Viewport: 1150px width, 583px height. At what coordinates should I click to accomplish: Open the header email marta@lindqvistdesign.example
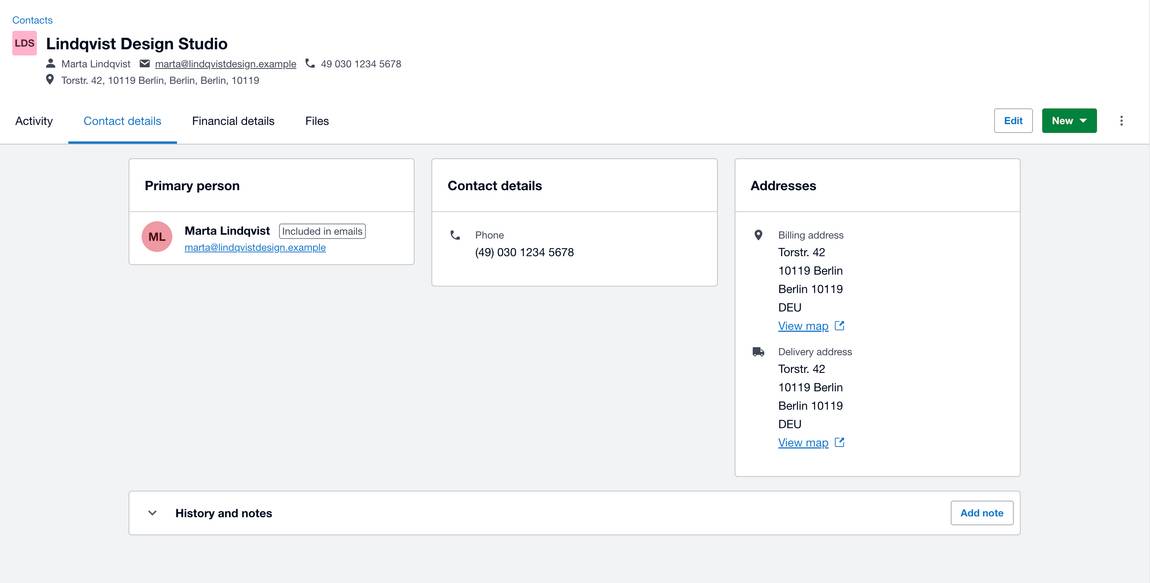(x=225, y=64)
